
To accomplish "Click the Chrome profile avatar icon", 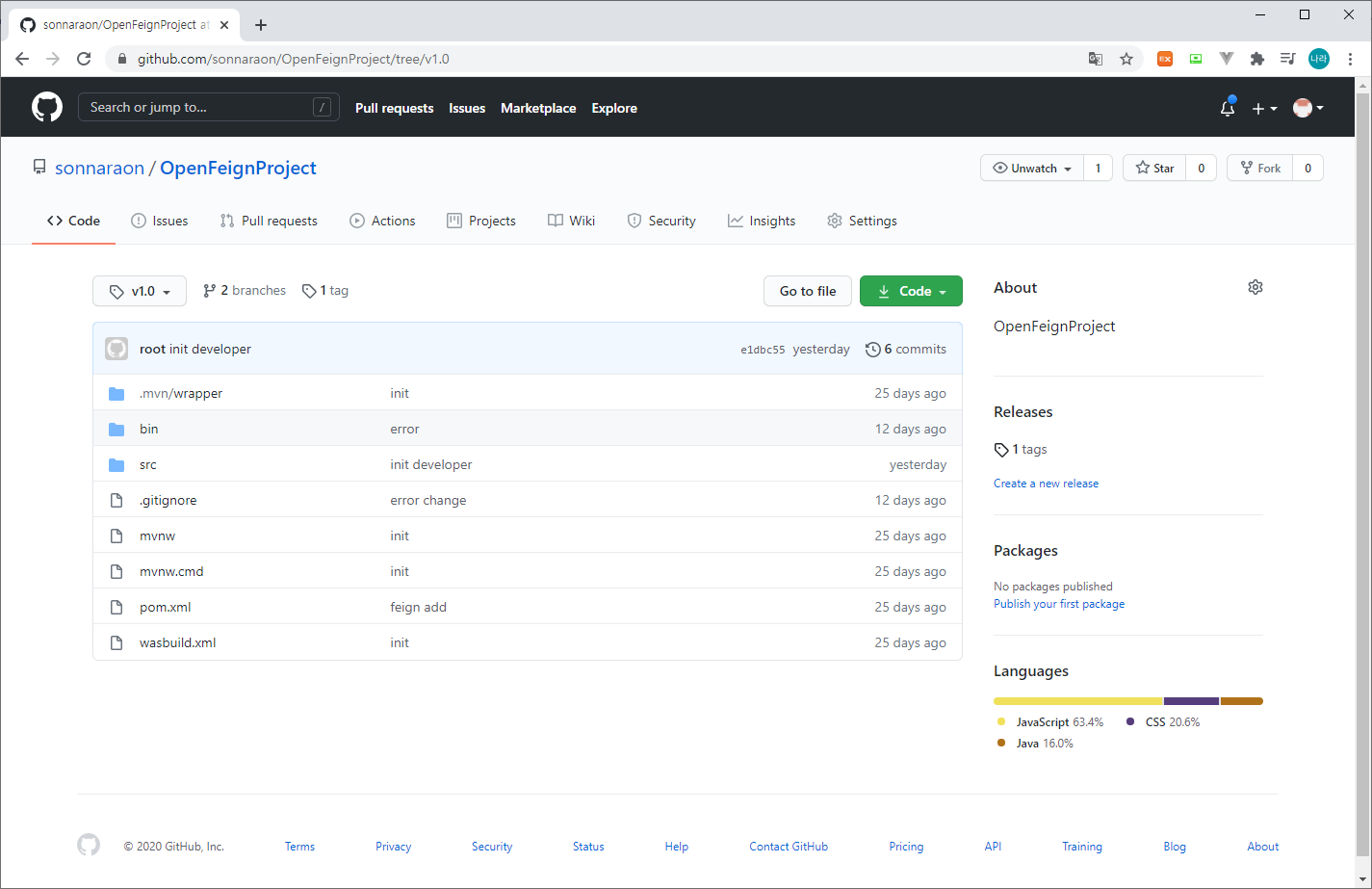I will (x=1319, y=59).
